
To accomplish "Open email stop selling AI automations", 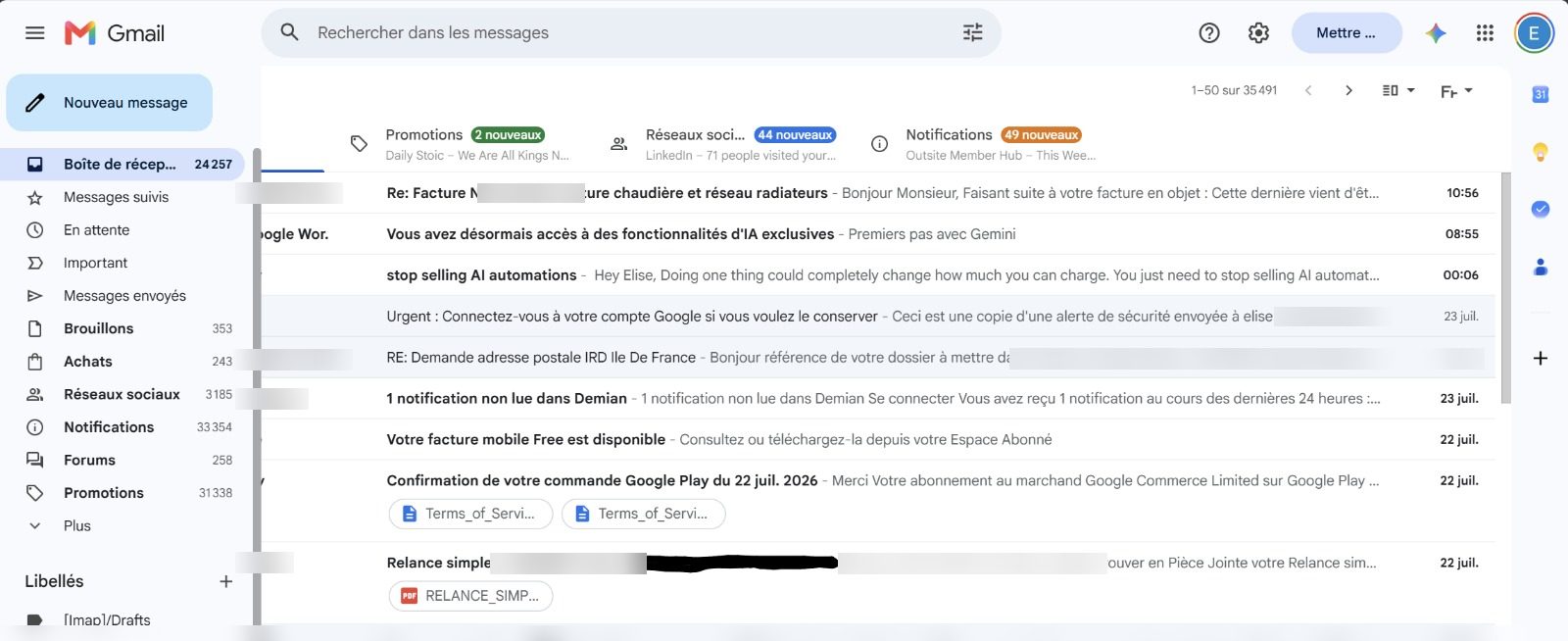I will [877, 275].
